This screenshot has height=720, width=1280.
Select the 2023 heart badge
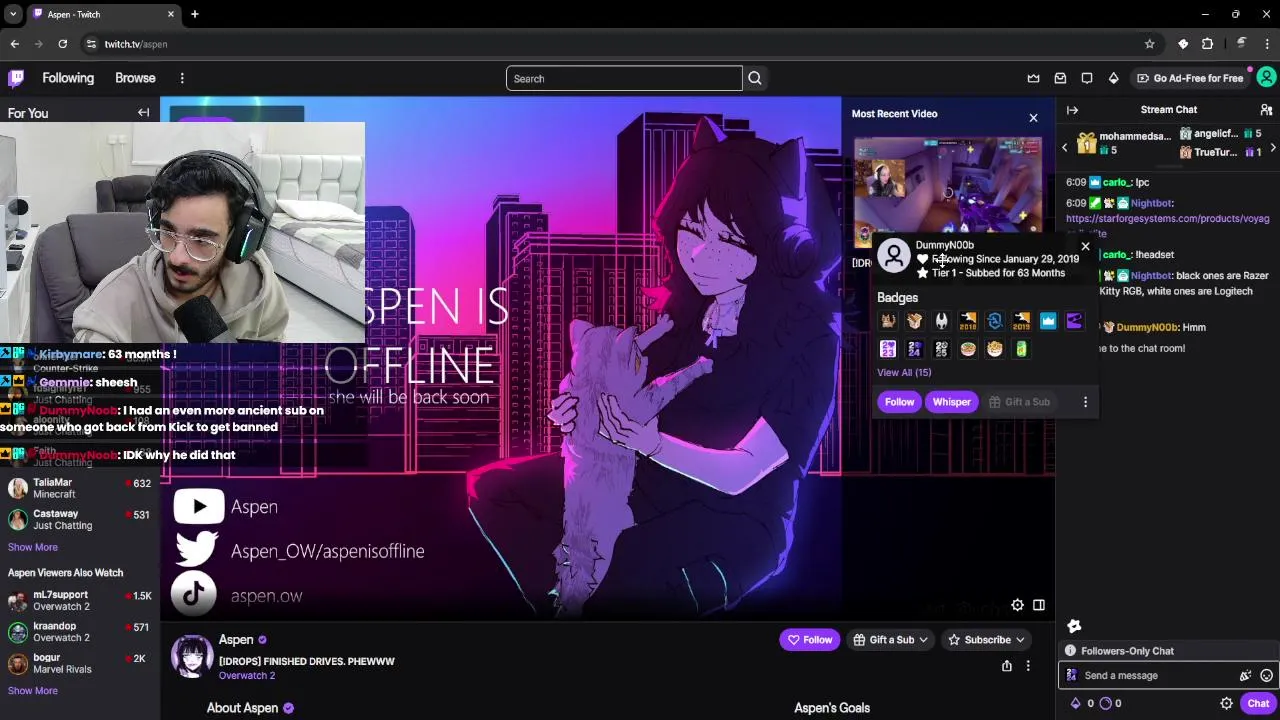point(887,348)
